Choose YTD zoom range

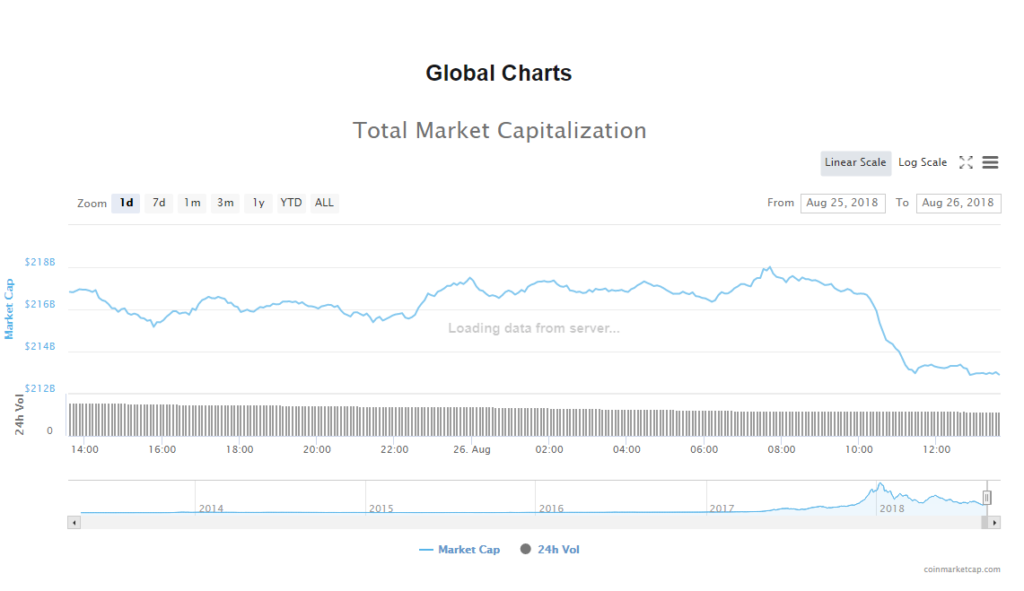291,203
